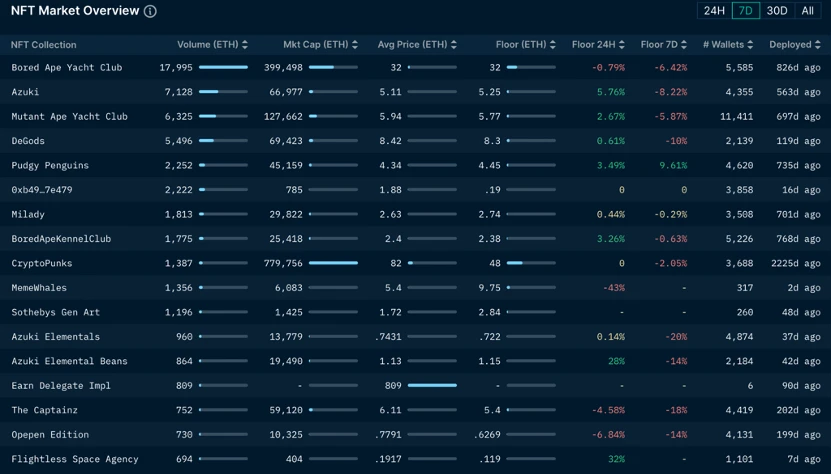Open the CryptoPunks collection row
This screenshot has height=474, width=832.
point(42,264)
